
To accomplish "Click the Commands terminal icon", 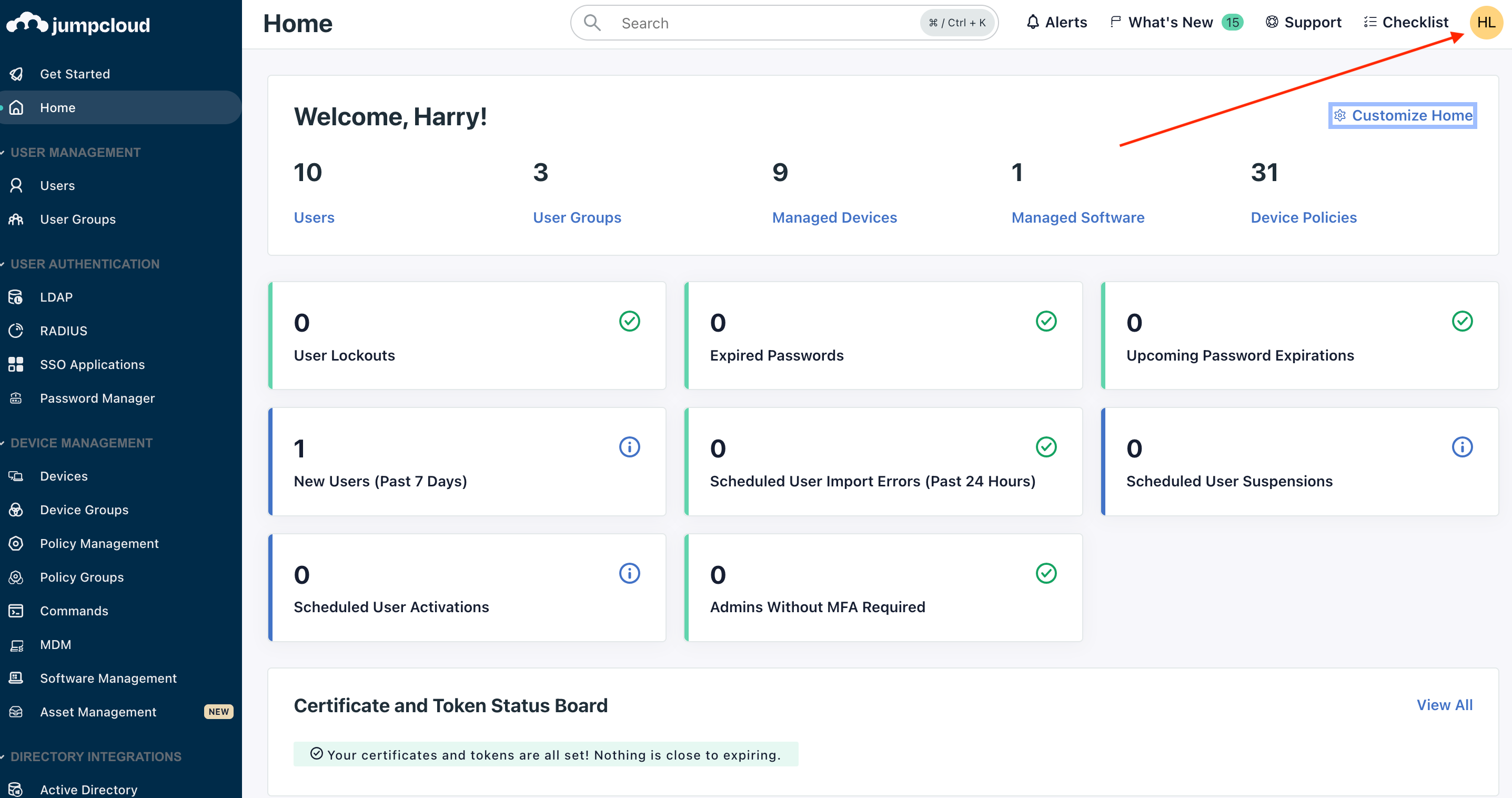I will 16,611.
